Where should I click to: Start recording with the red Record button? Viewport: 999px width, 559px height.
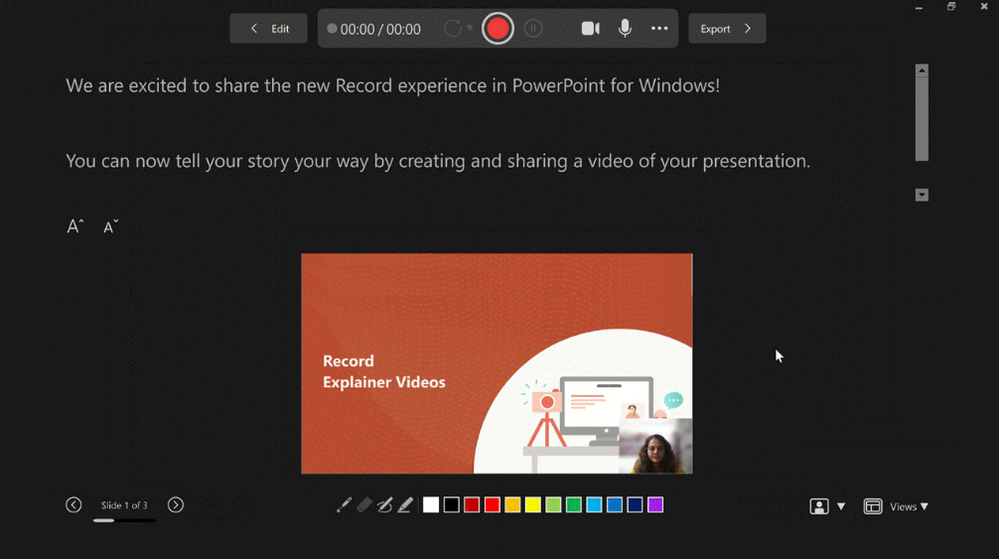pos(498,29)
